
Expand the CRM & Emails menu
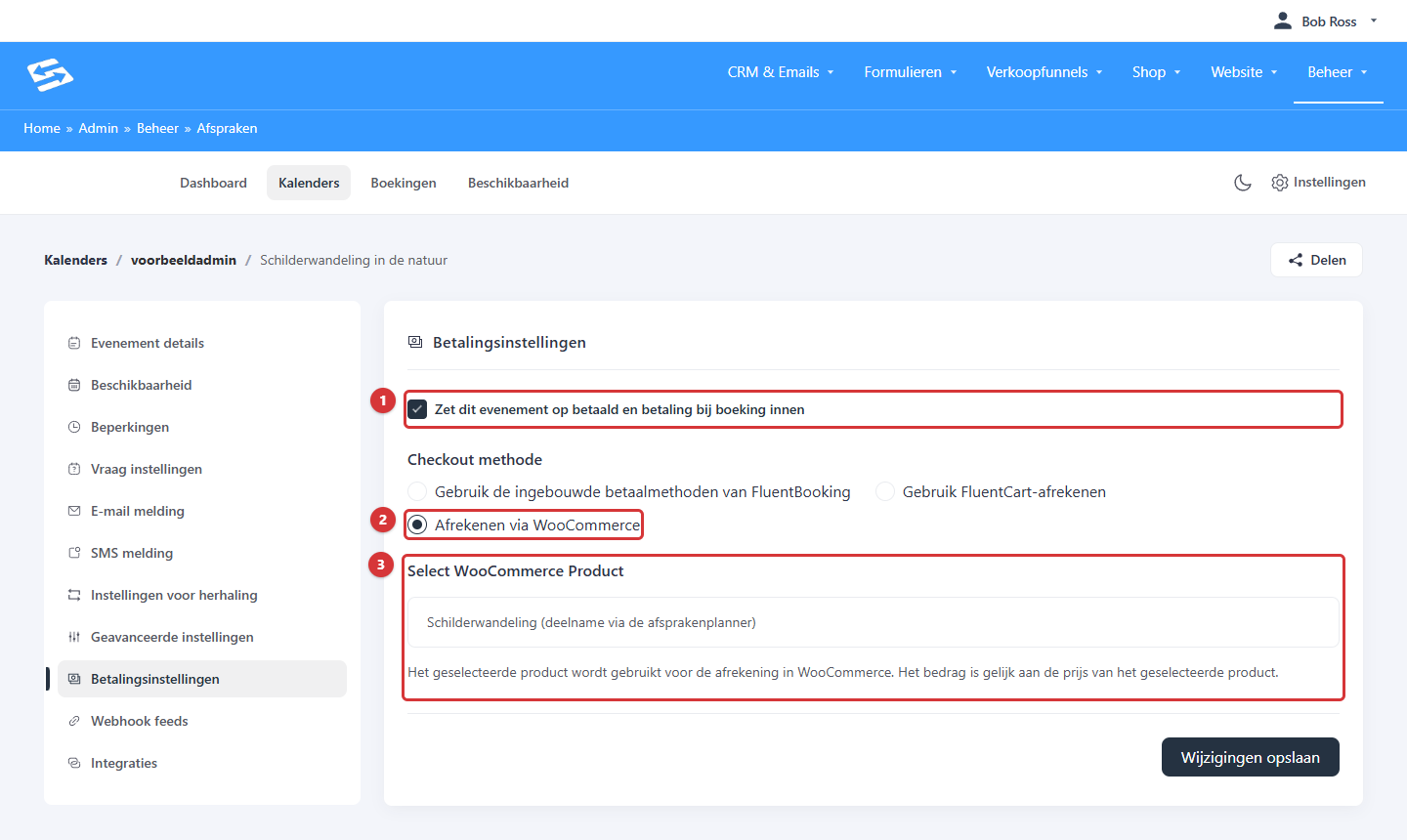click(x=781, y=72)
